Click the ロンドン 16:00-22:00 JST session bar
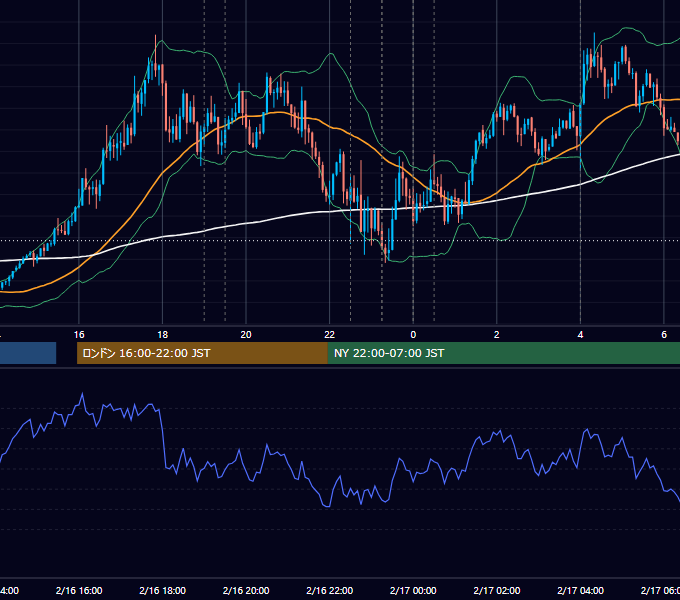 [x=202, y=353]
